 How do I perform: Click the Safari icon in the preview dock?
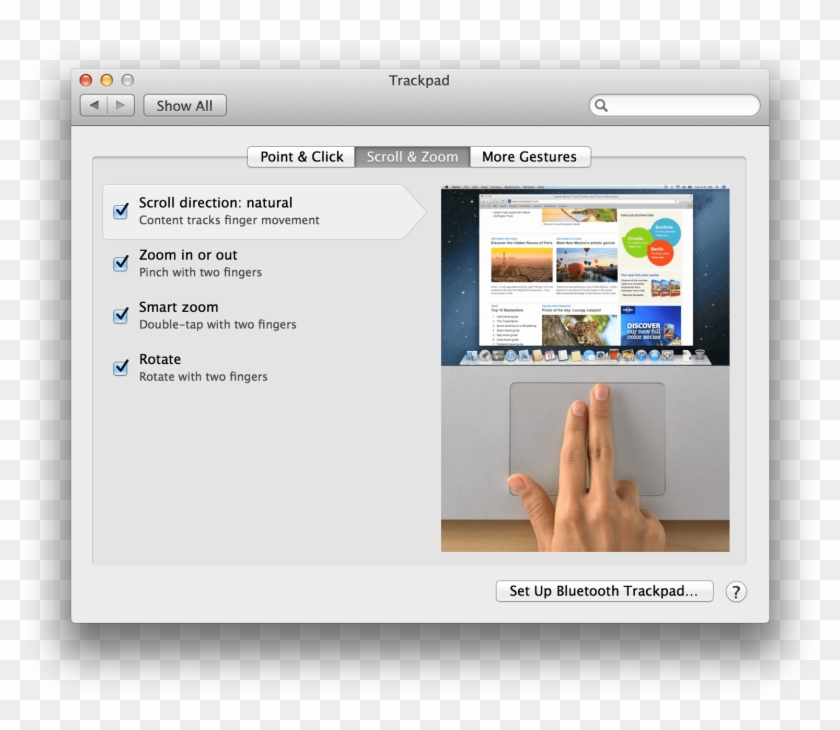(510, 356)
